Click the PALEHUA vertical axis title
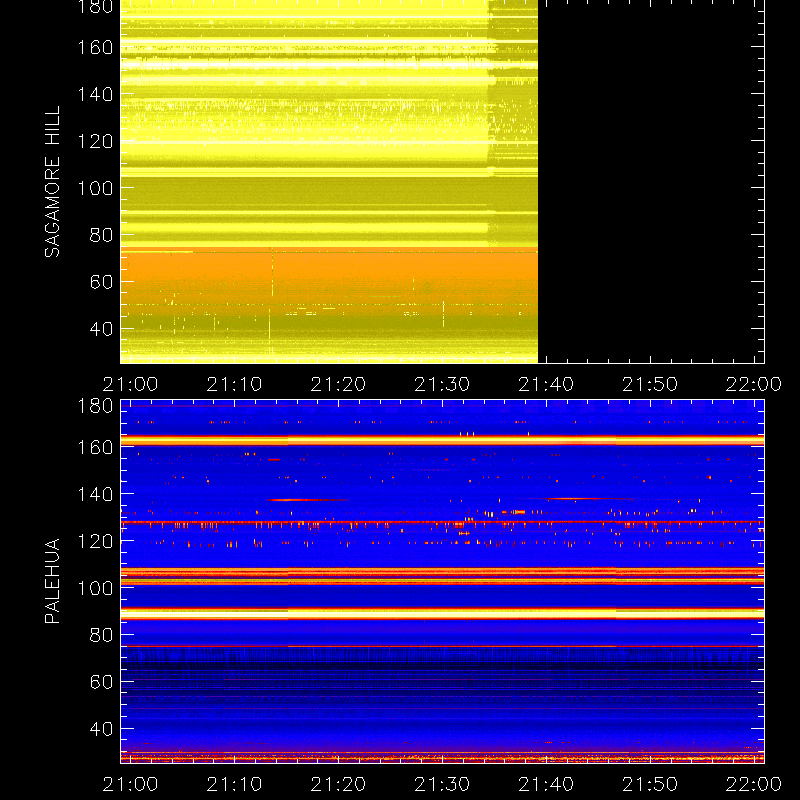The height and width of the screenshot is (800, 800). coord(53,581)
